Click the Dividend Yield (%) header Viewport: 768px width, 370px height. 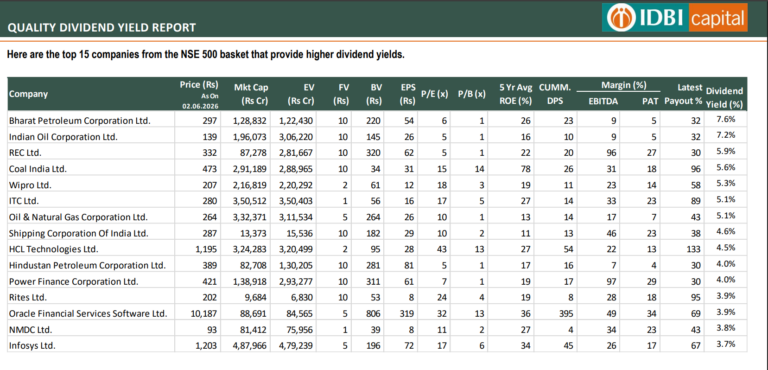click(x=724, y=98)
